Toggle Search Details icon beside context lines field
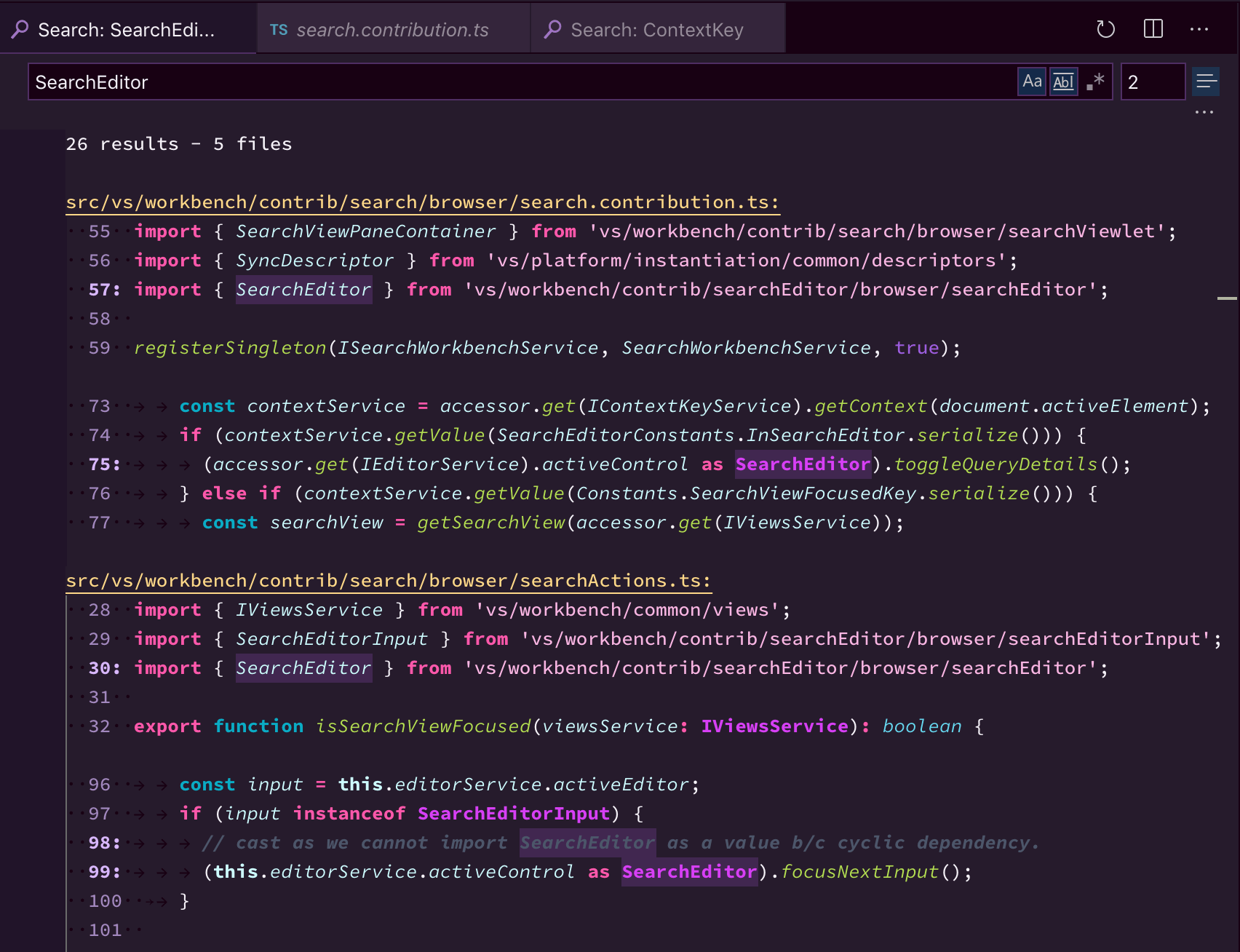 1205,82
